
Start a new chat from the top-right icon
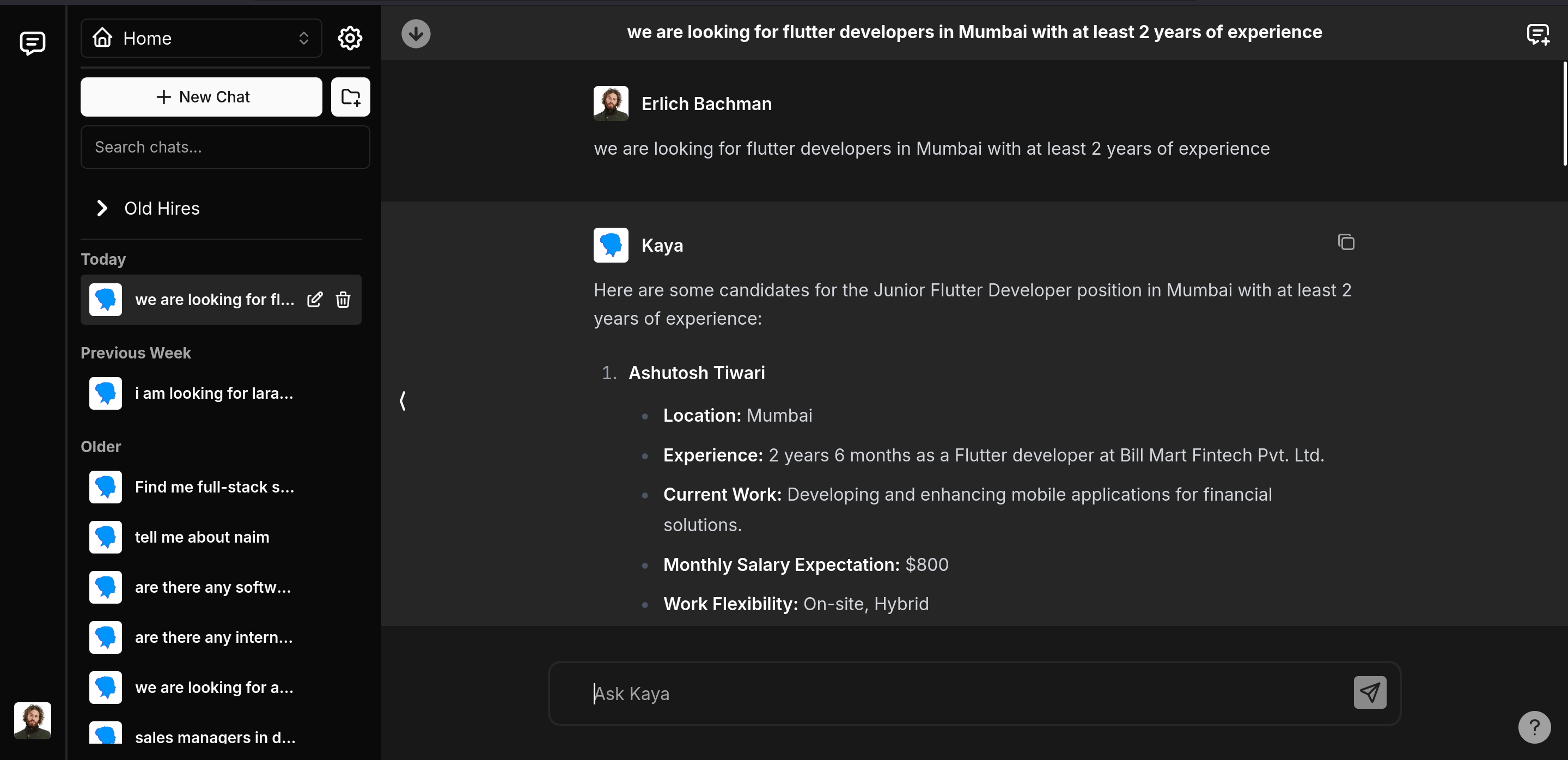[x=1537, y=35]
